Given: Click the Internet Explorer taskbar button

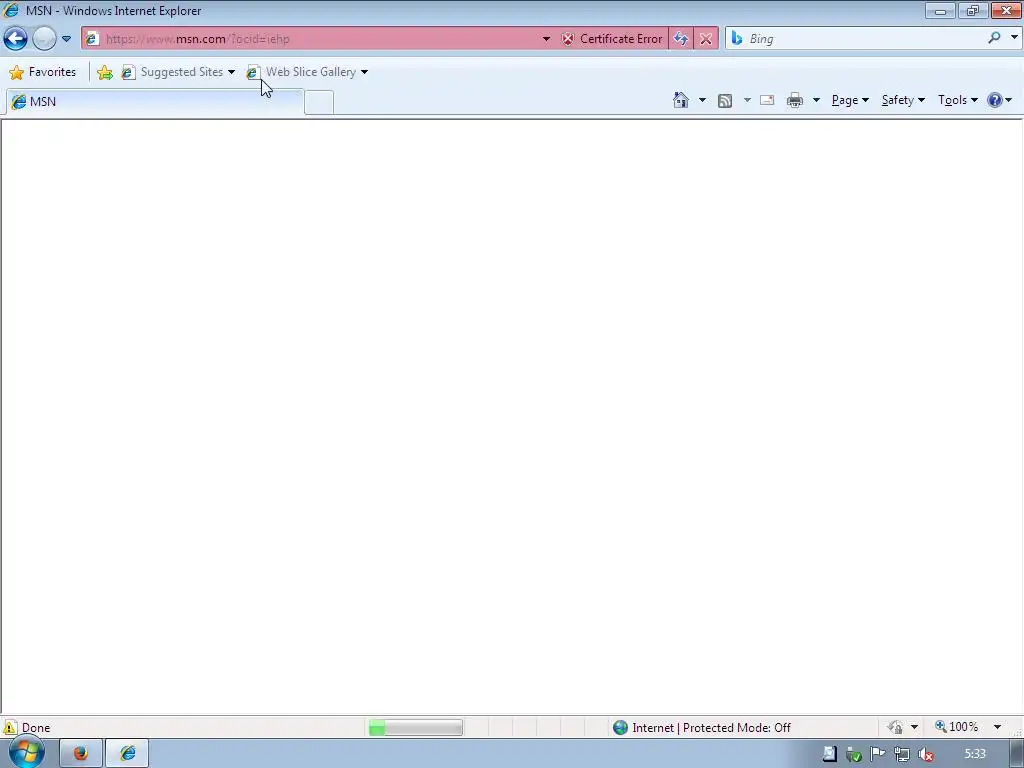Looking at the screenshot, I should click(127, 754).
